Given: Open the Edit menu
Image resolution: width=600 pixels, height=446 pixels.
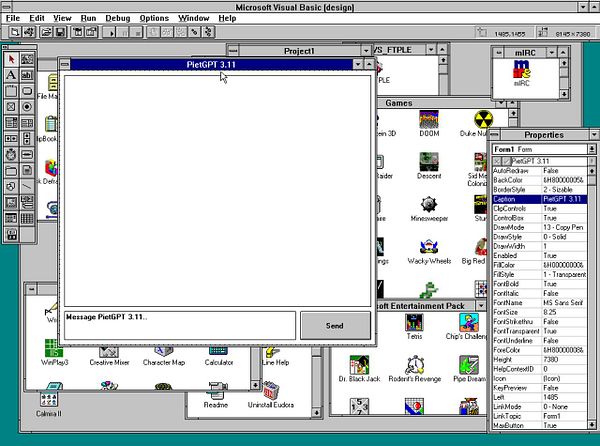Looking at the screenshot, I should coord(37,18).
